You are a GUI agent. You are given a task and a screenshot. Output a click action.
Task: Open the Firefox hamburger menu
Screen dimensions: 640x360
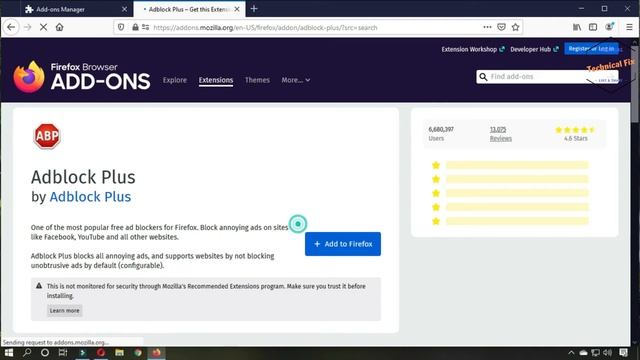click(629, 27)
